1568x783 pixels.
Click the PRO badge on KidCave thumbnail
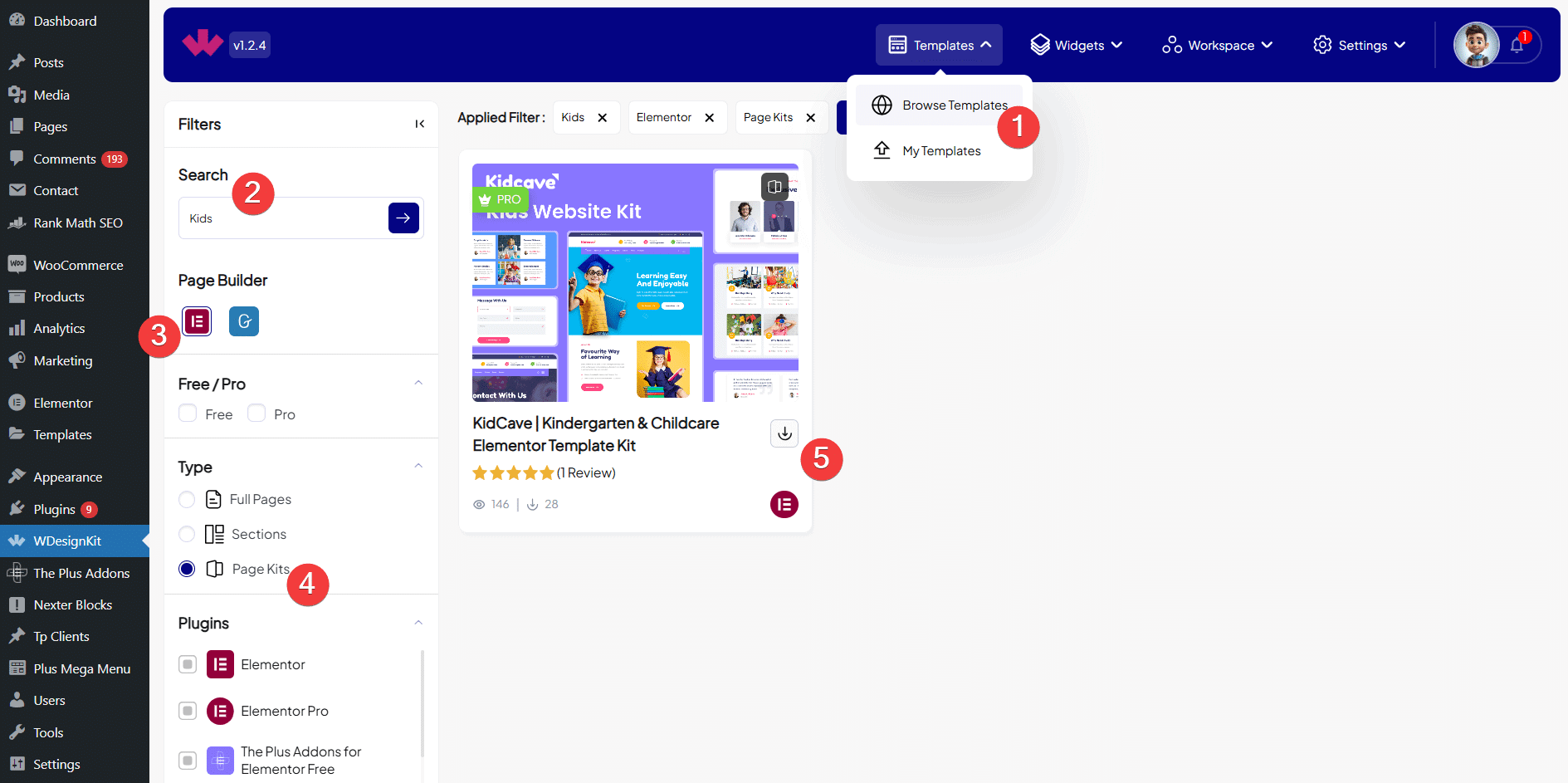501,199
